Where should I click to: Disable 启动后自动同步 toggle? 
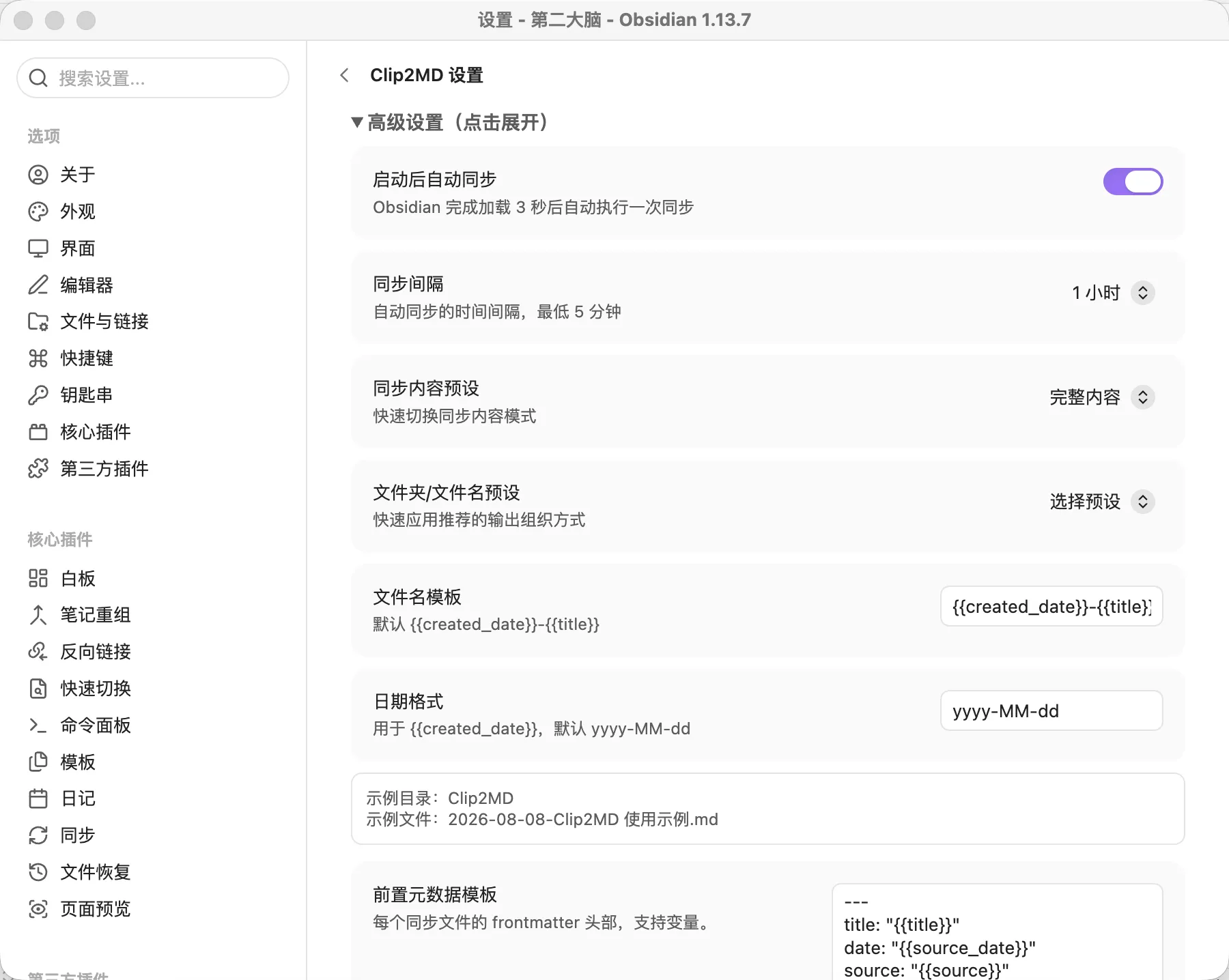[1133, 182]
